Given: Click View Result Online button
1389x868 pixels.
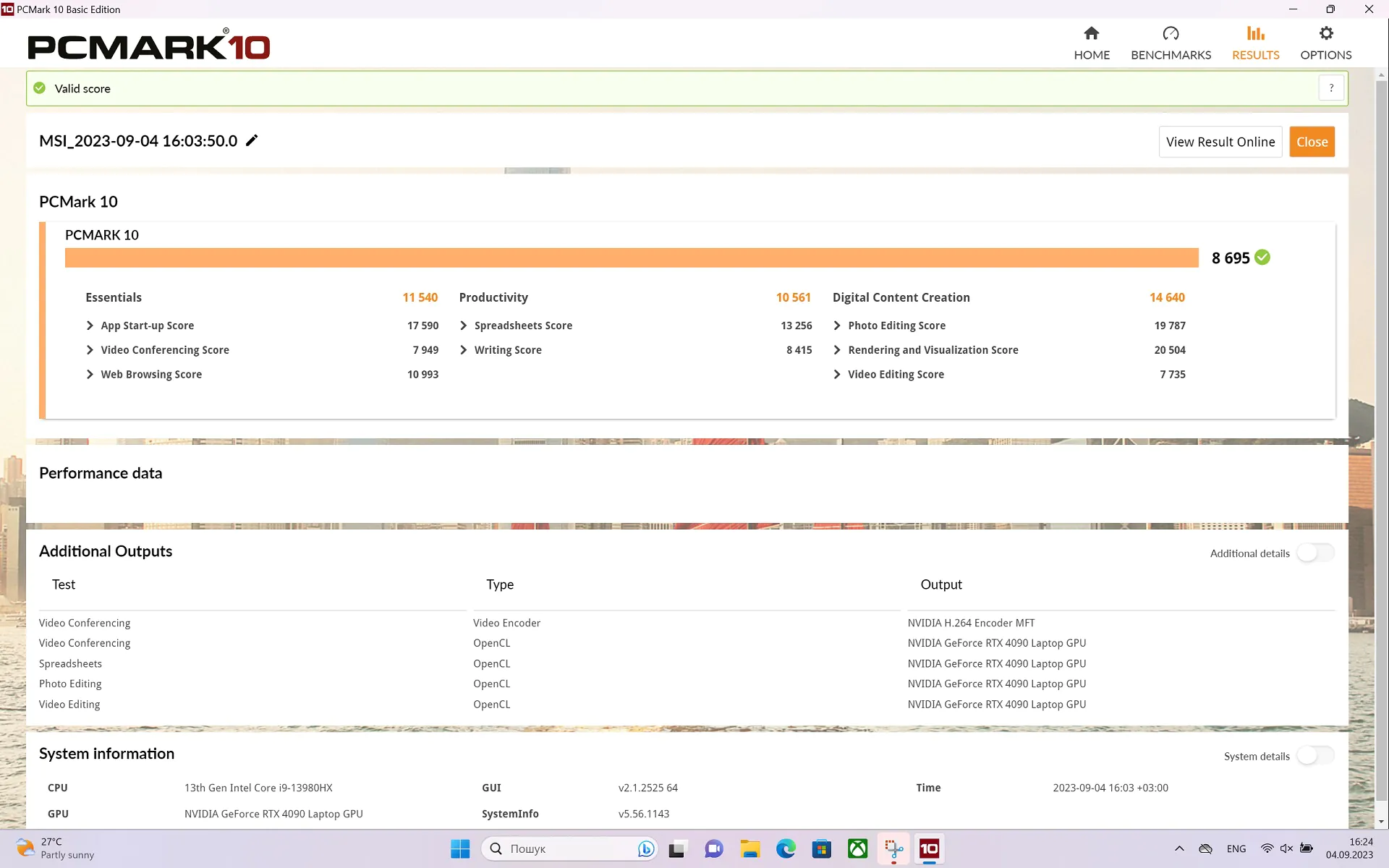Looking at the screenshot, I should pos(1220,142).
